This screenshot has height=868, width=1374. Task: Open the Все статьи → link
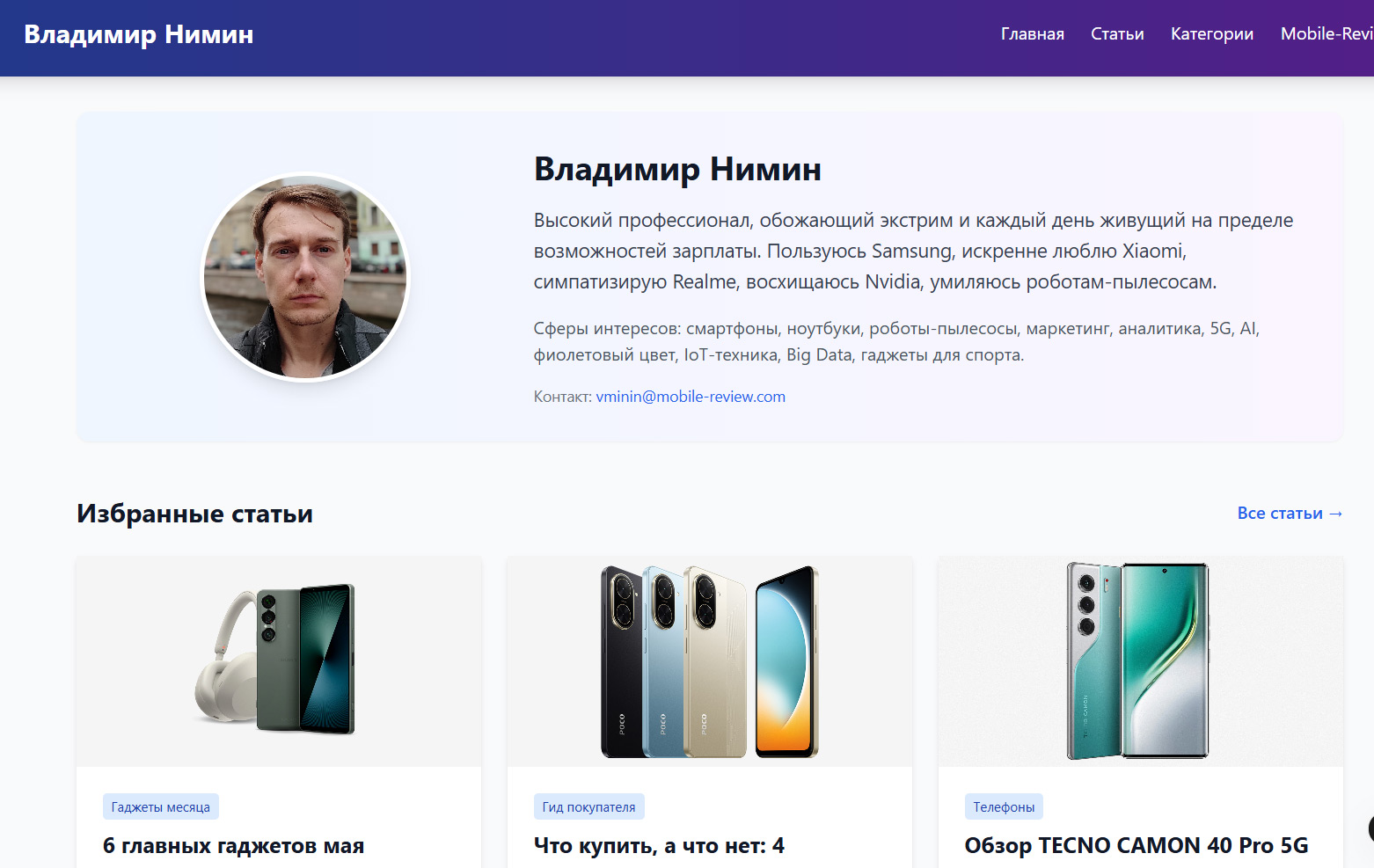point(1290,514)
